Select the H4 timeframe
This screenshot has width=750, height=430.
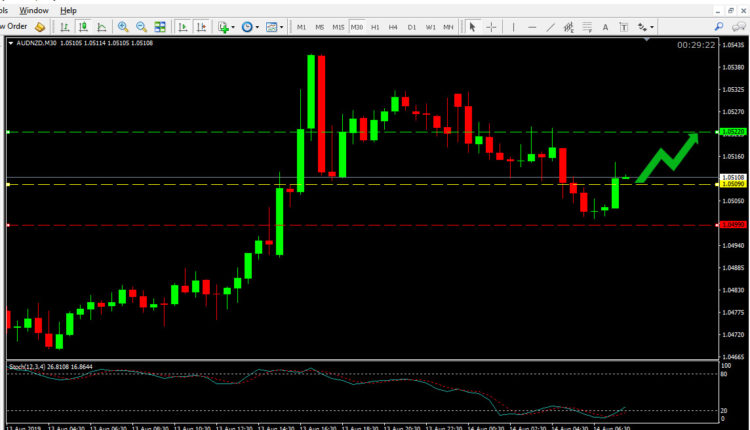[x=393, y=27]
